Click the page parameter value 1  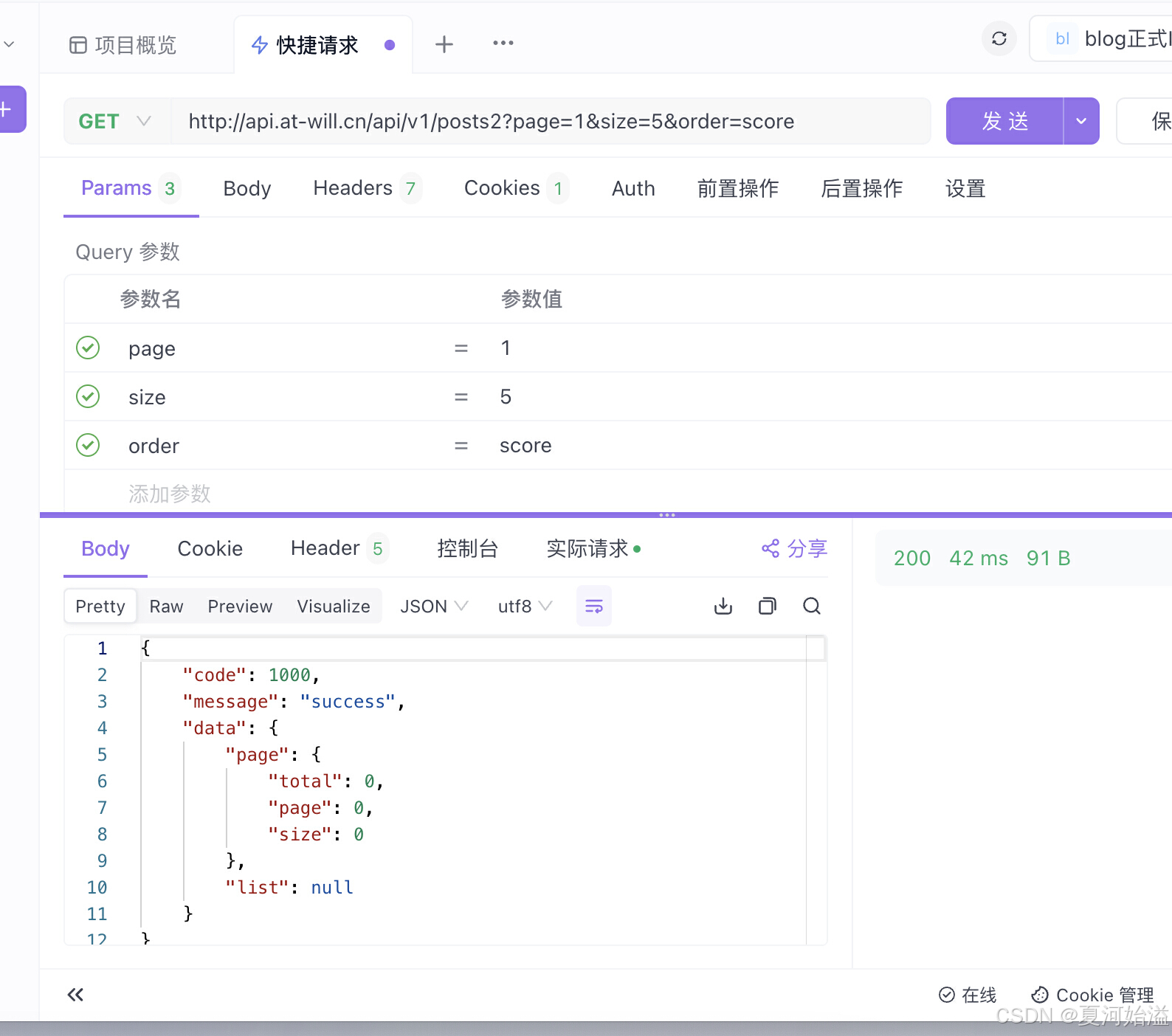pos(506,348)
